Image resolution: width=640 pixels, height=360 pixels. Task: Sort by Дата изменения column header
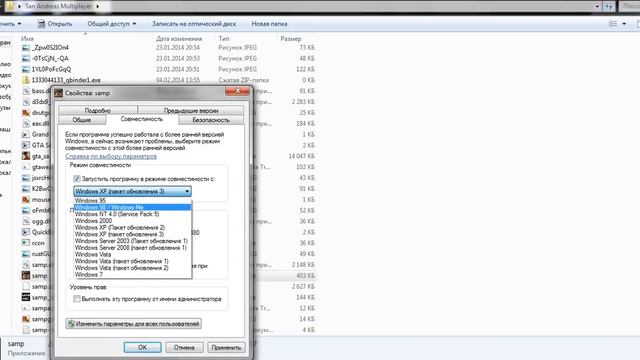[179, 38]
